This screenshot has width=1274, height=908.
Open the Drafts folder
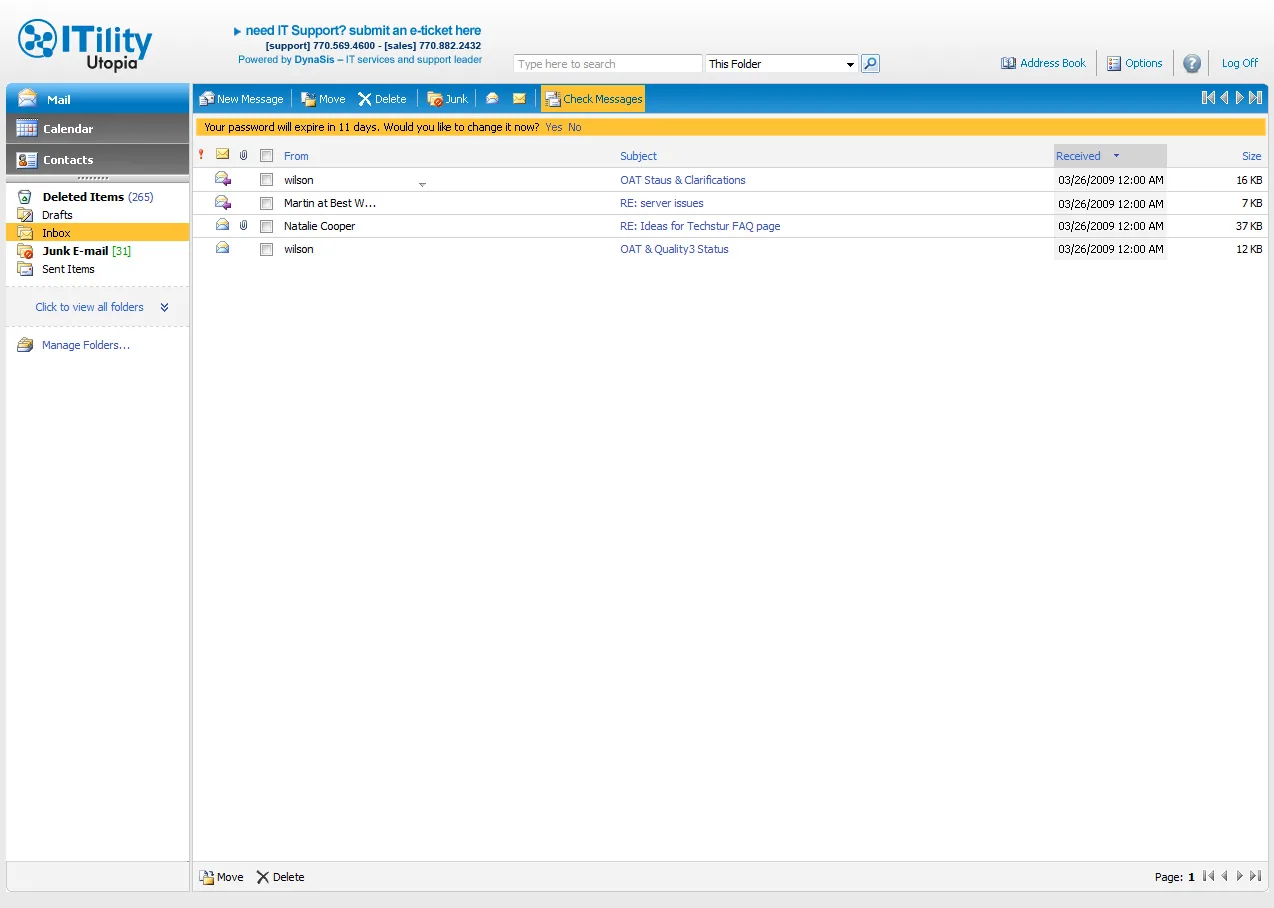pyautogui.click(x=57, y=215)
